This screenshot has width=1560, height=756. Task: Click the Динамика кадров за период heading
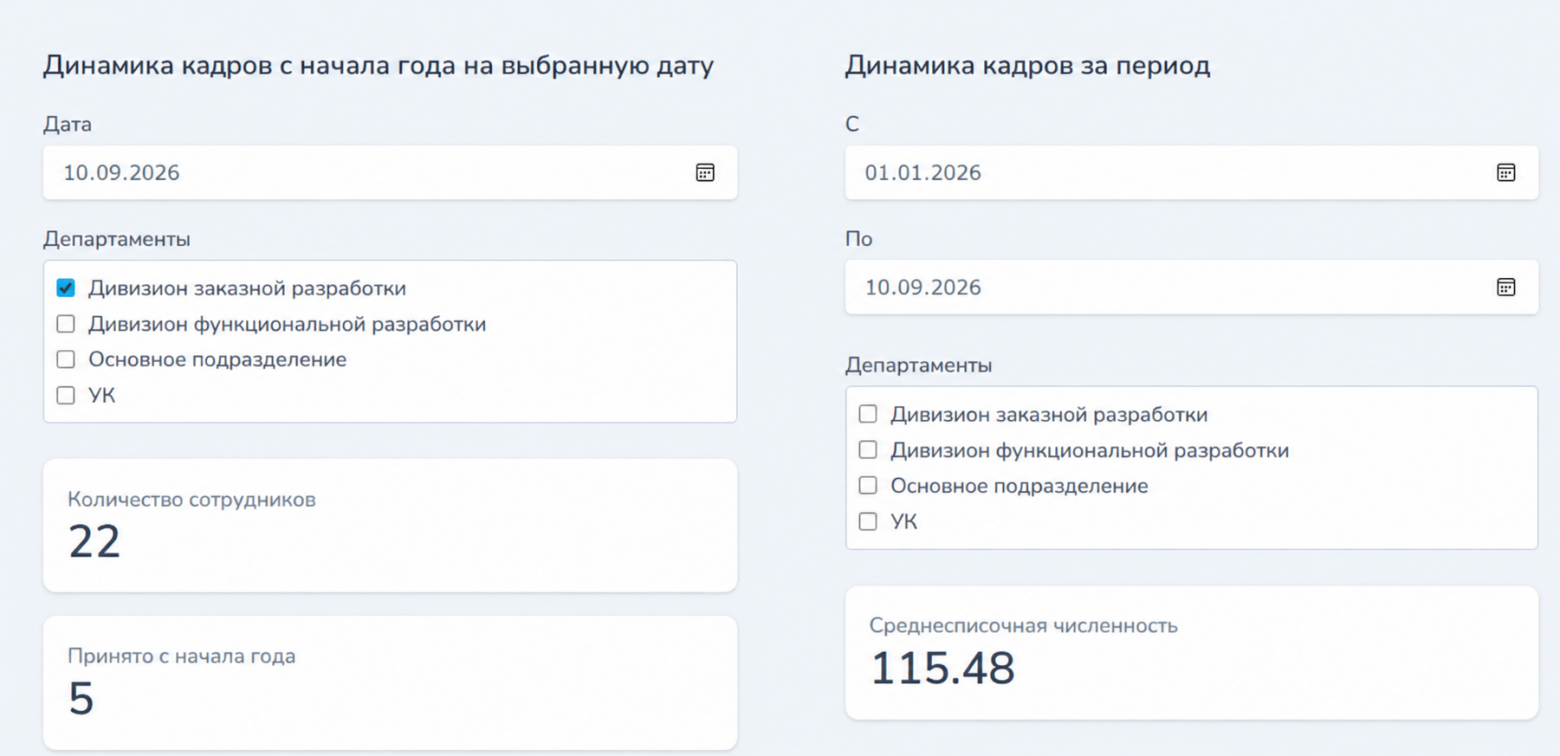point(1028,67)
